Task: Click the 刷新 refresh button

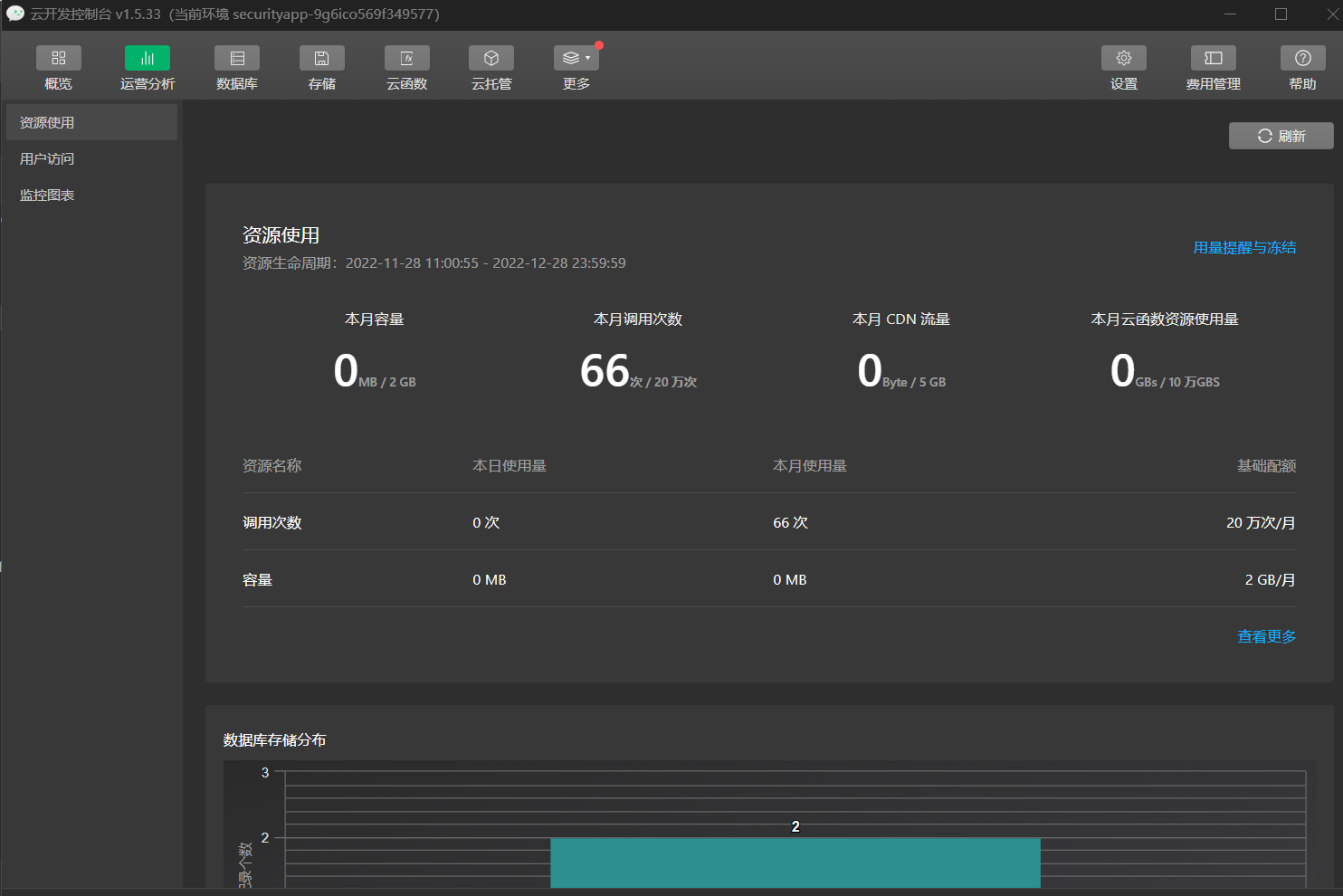Action: point(1281,136)
